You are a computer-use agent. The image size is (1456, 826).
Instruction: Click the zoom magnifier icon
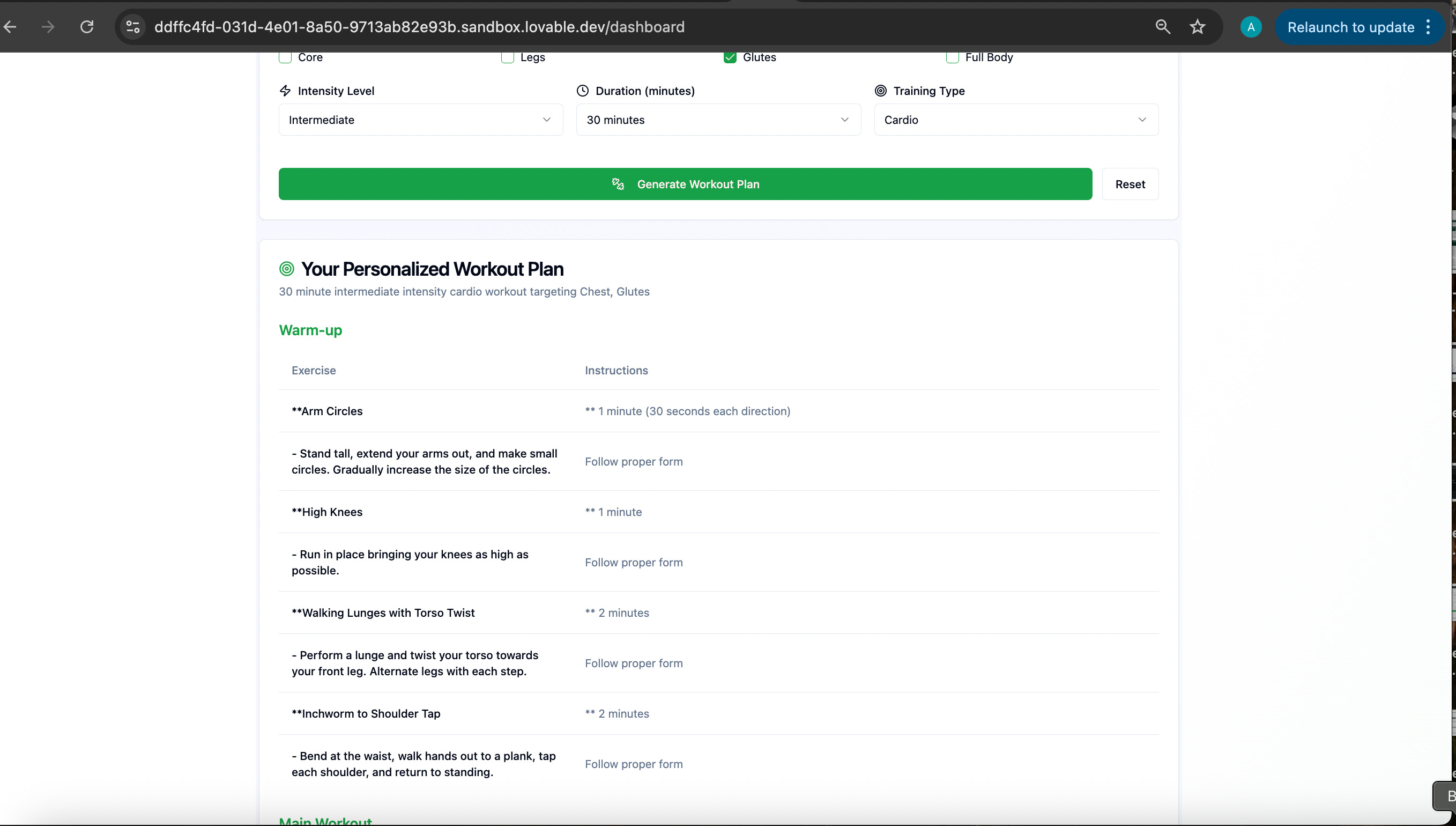click(x=1162, y=27)
